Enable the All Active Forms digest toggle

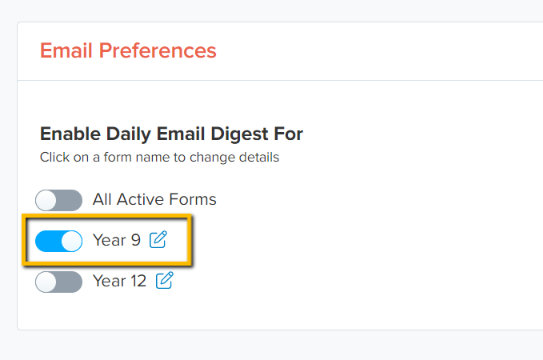pyautogui.click(x=59, y=200)
